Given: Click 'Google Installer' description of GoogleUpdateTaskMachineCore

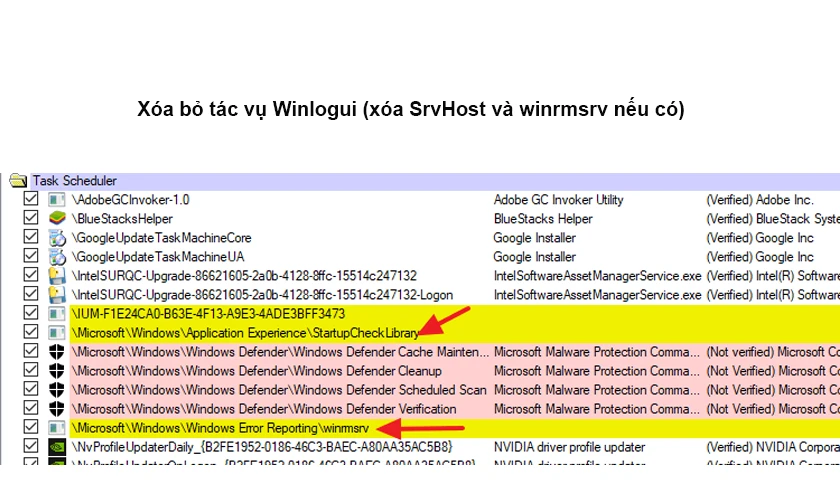Looking at the screenshot, I should tap(535, 238).
